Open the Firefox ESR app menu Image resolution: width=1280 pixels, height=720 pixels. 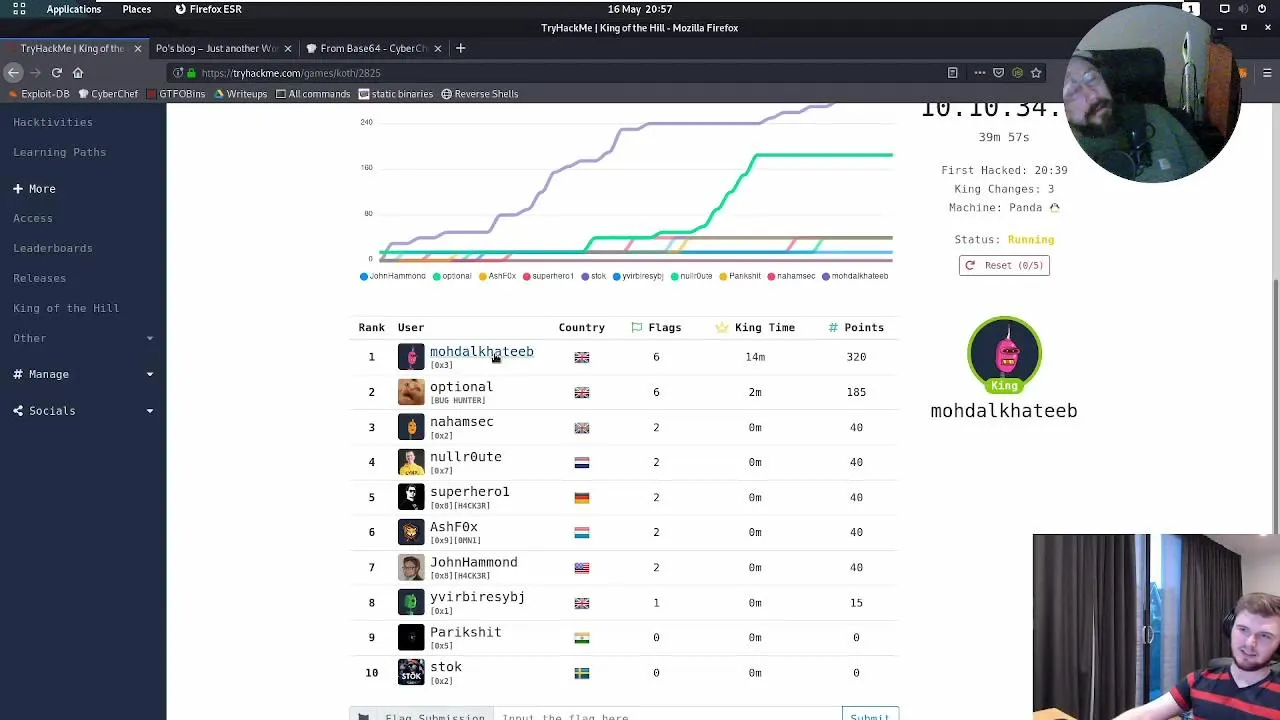point(208,9)
